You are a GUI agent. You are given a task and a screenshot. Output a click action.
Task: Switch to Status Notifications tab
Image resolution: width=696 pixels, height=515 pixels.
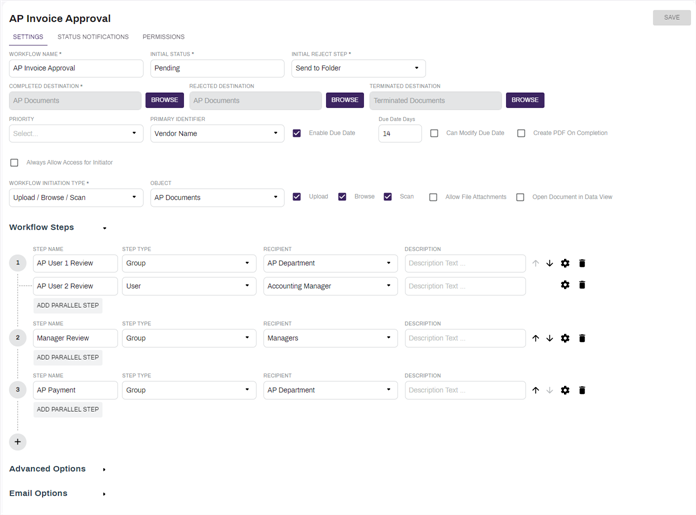(x=93, y=37)
